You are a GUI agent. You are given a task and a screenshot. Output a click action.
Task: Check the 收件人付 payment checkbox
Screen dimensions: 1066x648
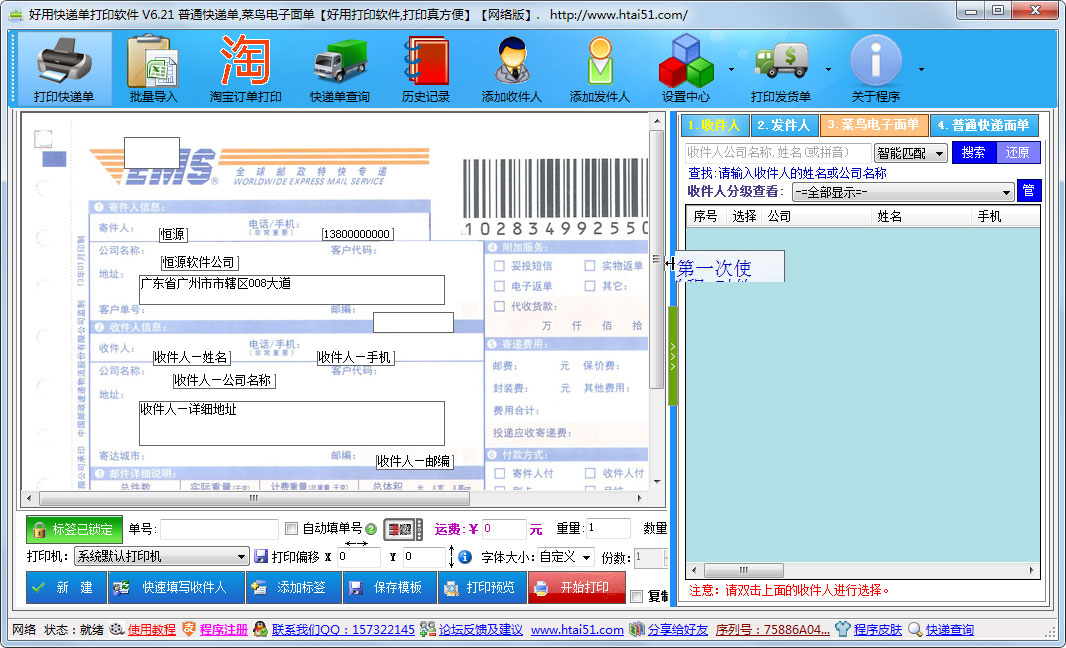(x=590, y=473)
